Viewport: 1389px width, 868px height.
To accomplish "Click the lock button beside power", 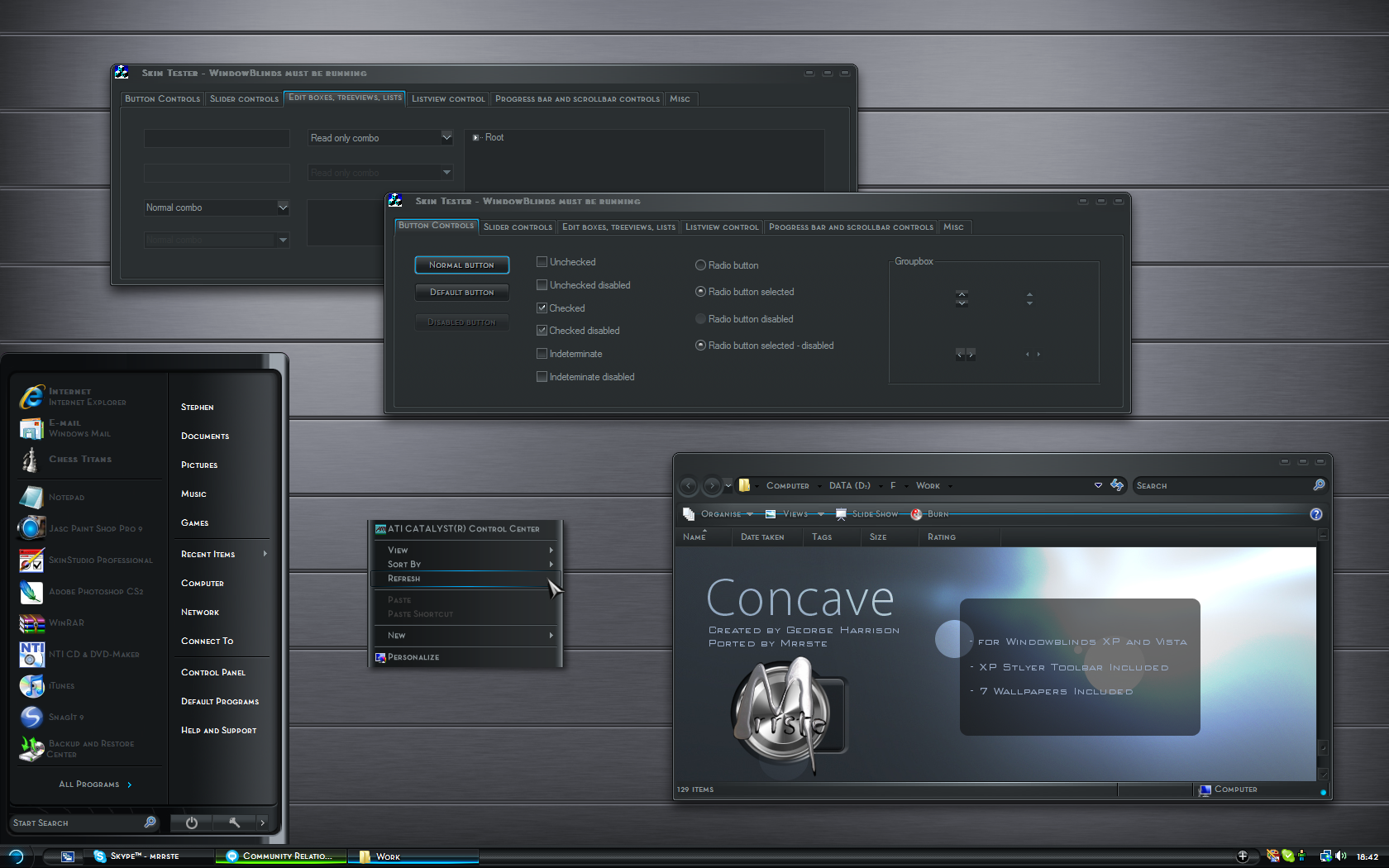I will [234, 823].
